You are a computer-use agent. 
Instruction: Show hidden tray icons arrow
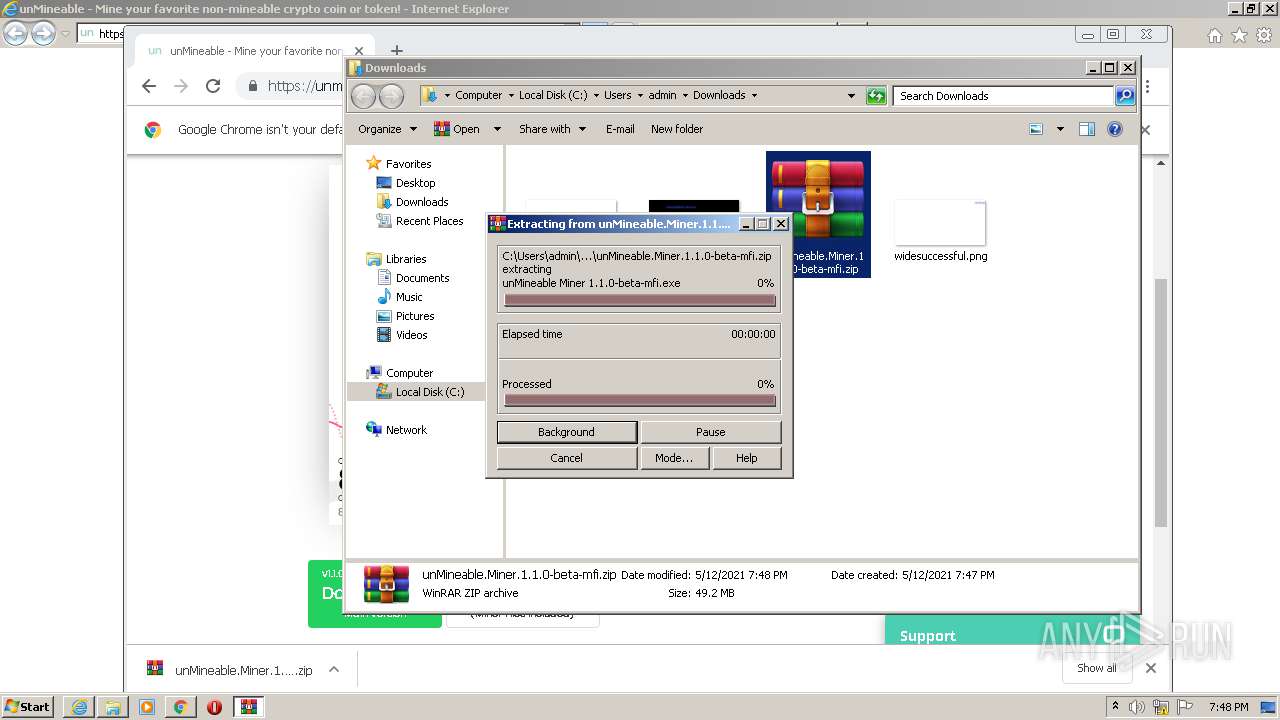[x=1116, y=707]
